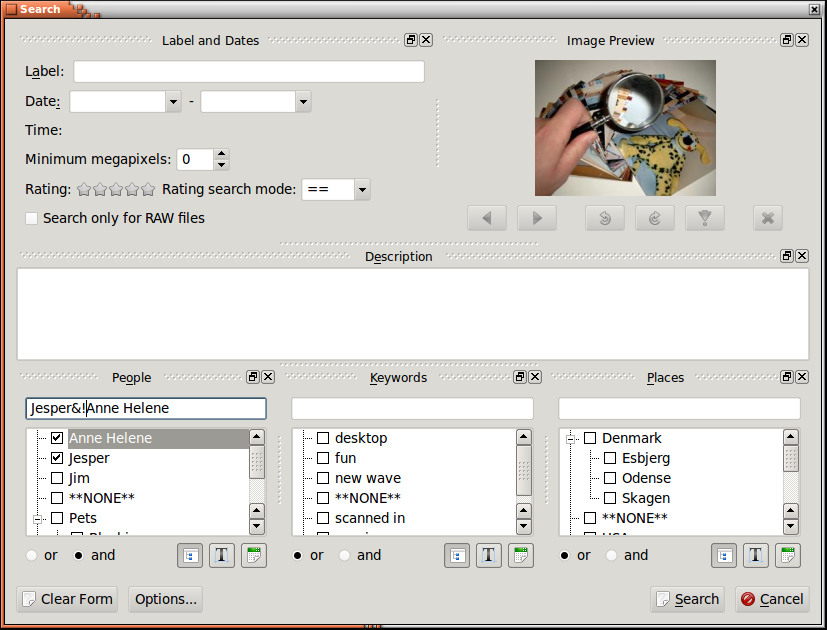Float the Places panel
The width and height of the screenshot is (827, 630).
point(787,377)
